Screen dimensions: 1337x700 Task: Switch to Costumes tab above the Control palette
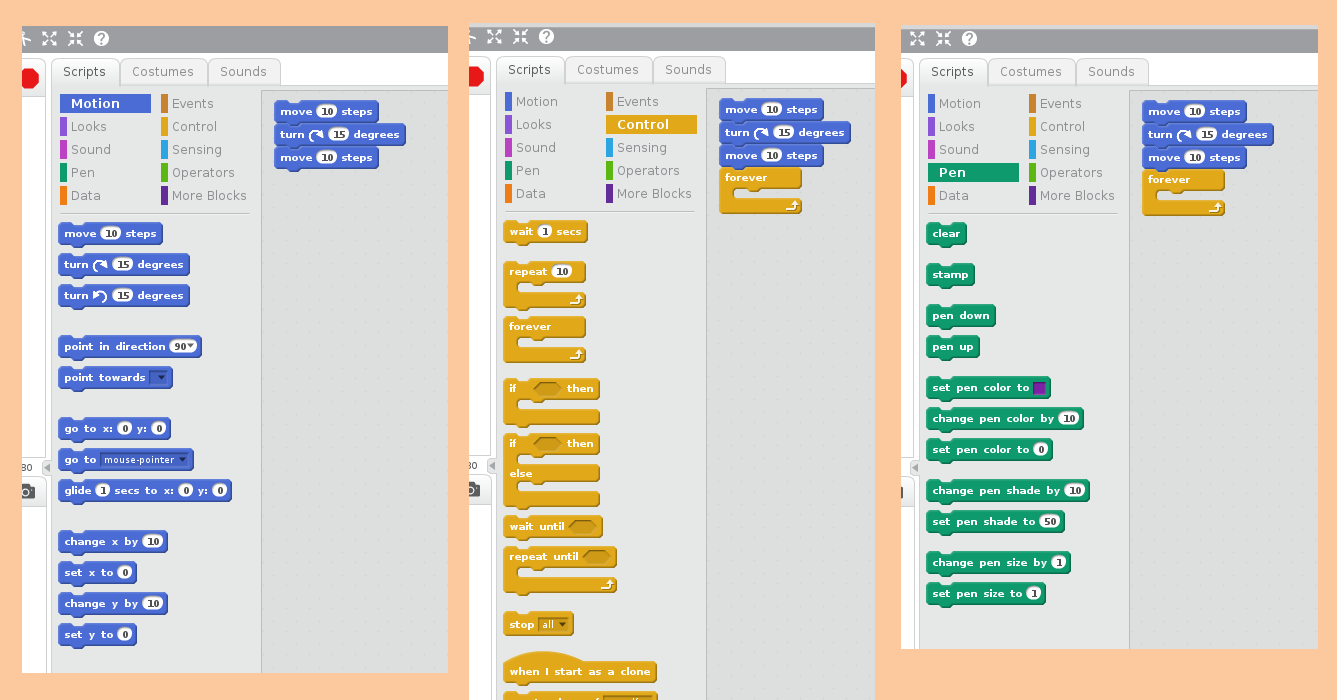[x=607, y=70]
